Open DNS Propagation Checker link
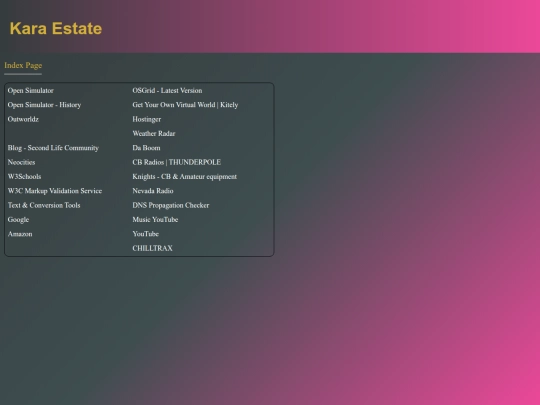Image resolution: width=540 pixels, height=405 pixels. pos(171,205)
